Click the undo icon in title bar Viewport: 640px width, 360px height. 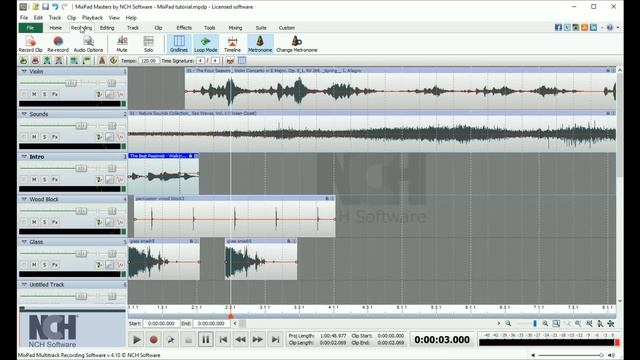pyautogui.click(x=55, y=7)
